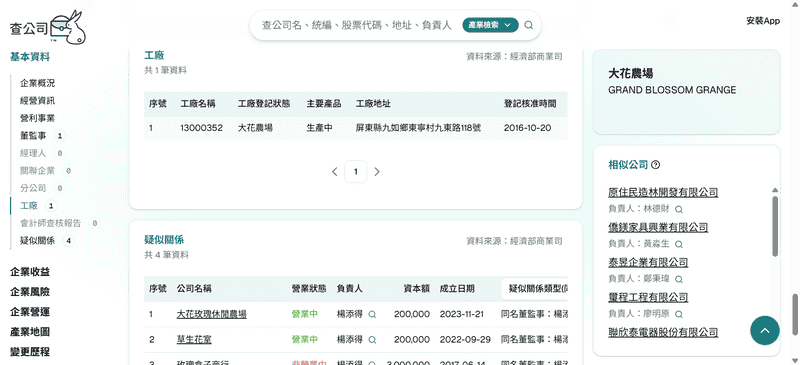The image size is (800, 365).
Task: Open 大花玫瑰休閒農場 company link
Action: point(212,314)
